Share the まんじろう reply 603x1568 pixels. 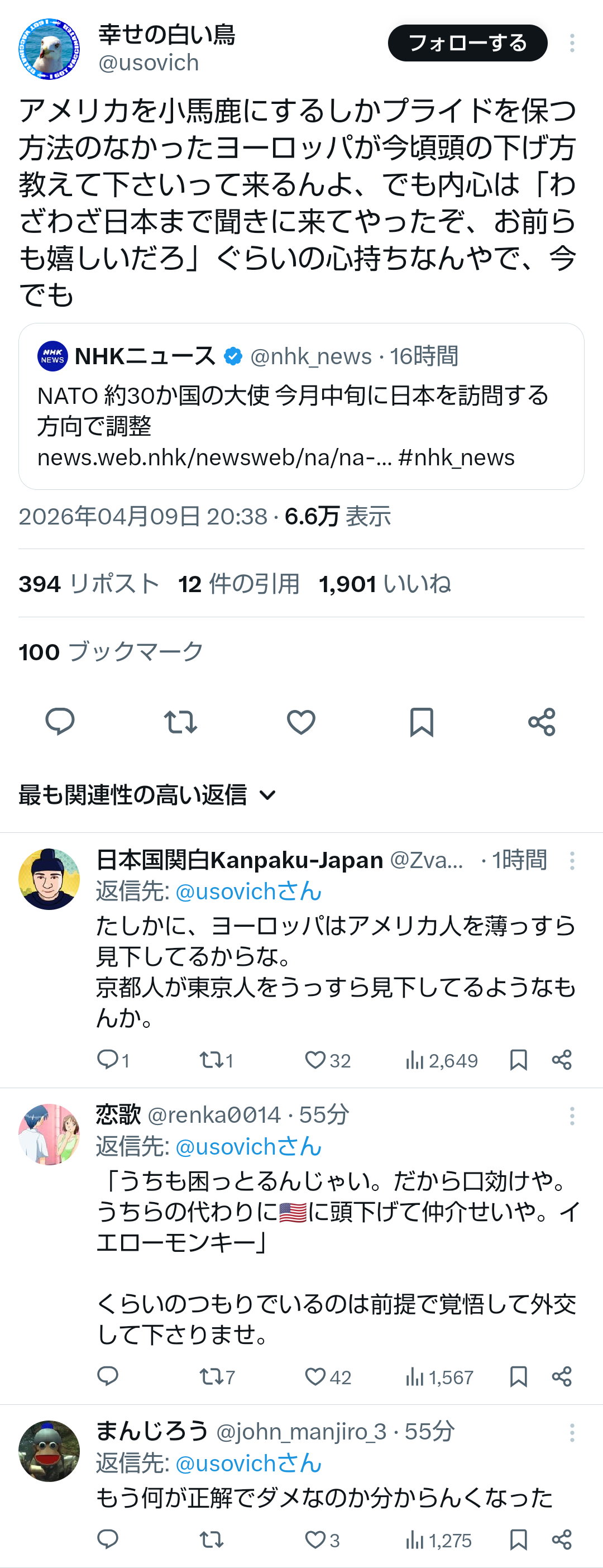(x=562, y=1540)
